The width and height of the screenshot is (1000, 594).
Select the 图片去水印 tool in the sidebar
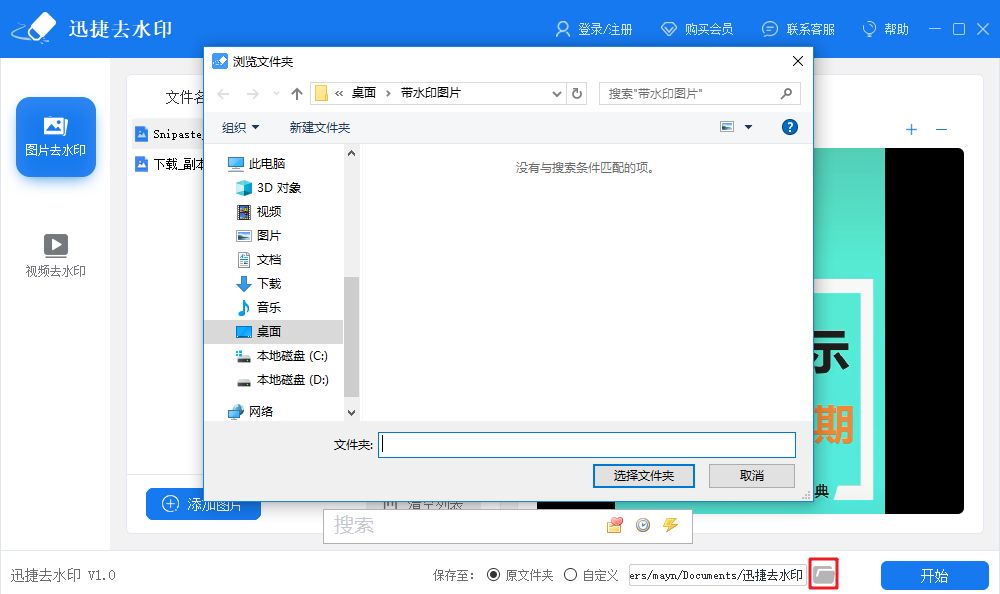55,137
